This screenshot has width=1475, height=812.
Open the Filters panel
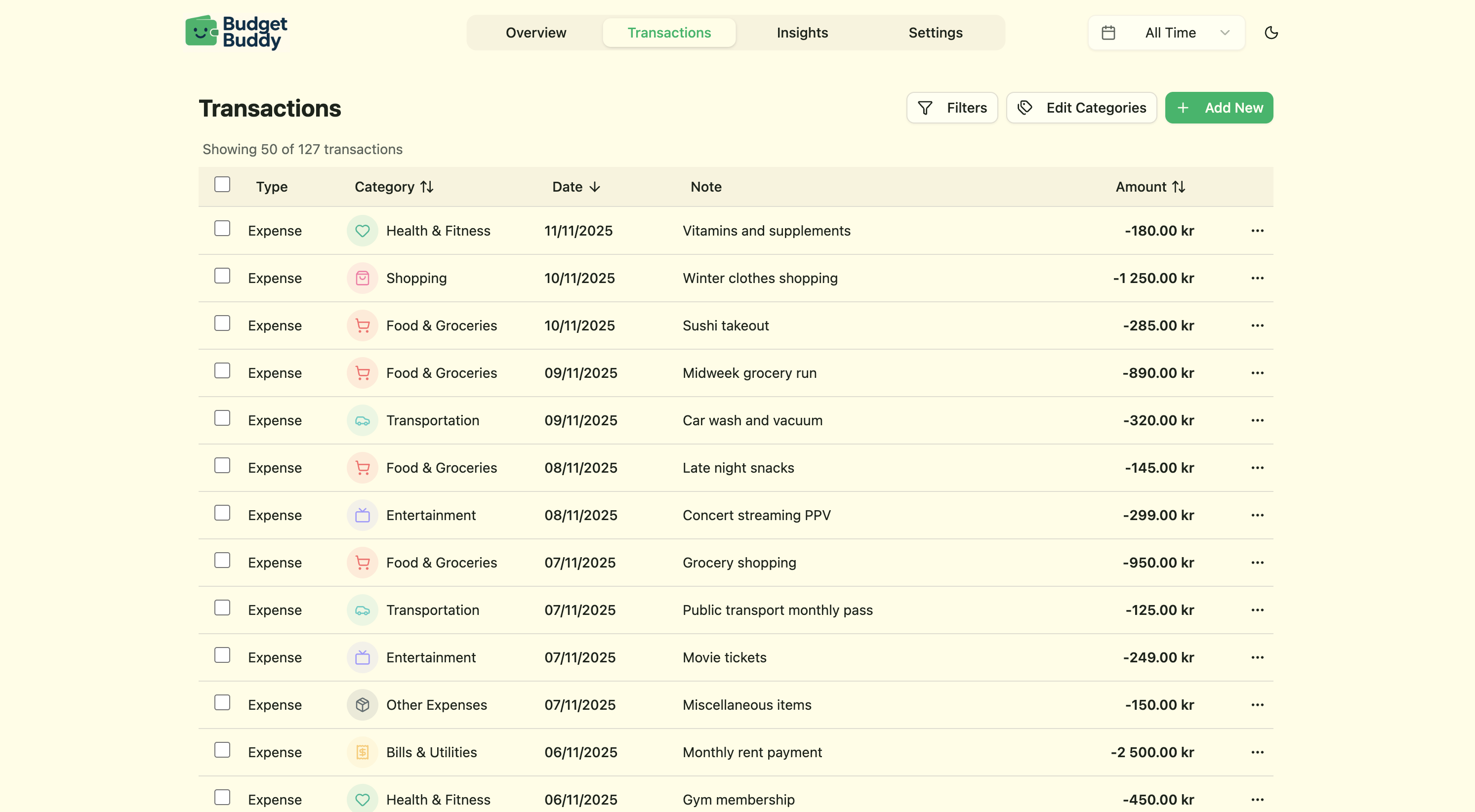pyautogui.click(x=952, y=108)
